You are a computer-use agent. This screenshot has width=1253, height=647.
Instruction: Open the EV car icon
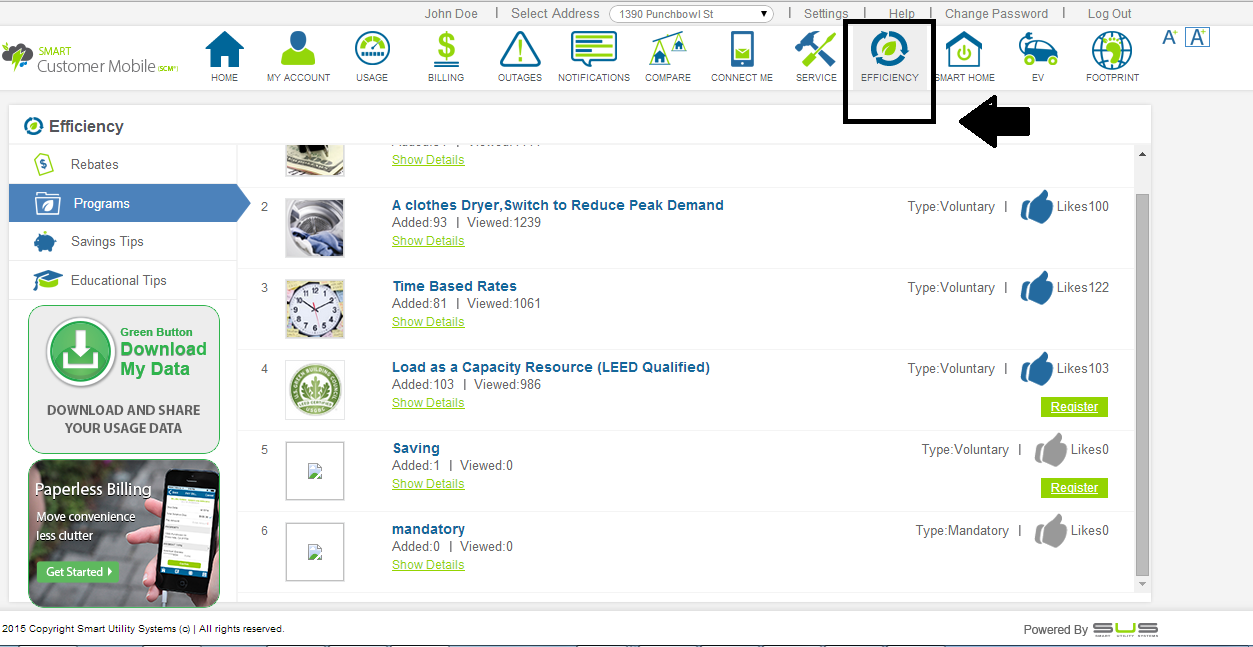[1037, 51]
